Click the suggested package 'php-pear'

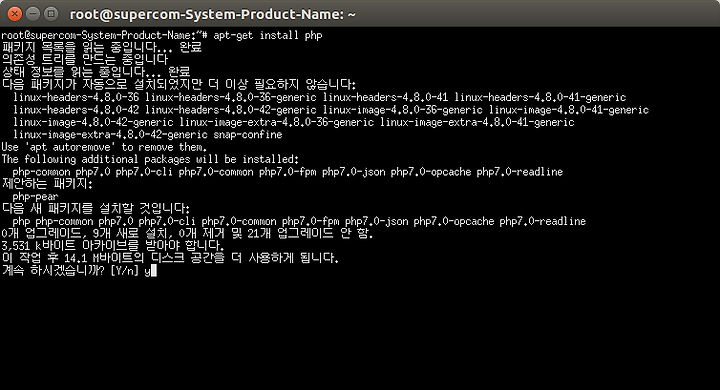[x=35, y=197]
